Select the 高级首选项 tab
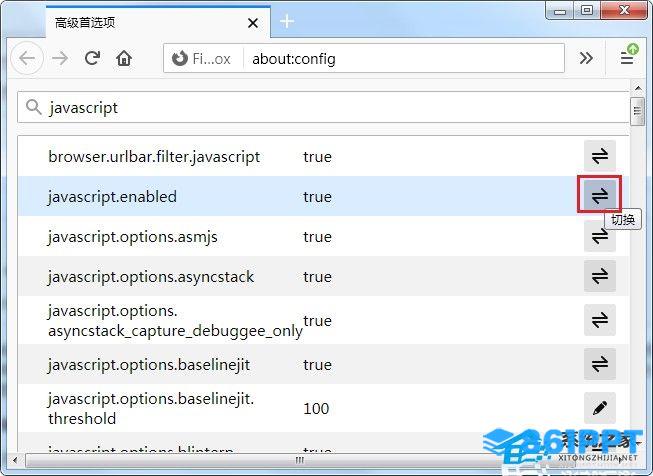Image resolution: width=653 pixels, height=476 pixels. pos(140,21)
